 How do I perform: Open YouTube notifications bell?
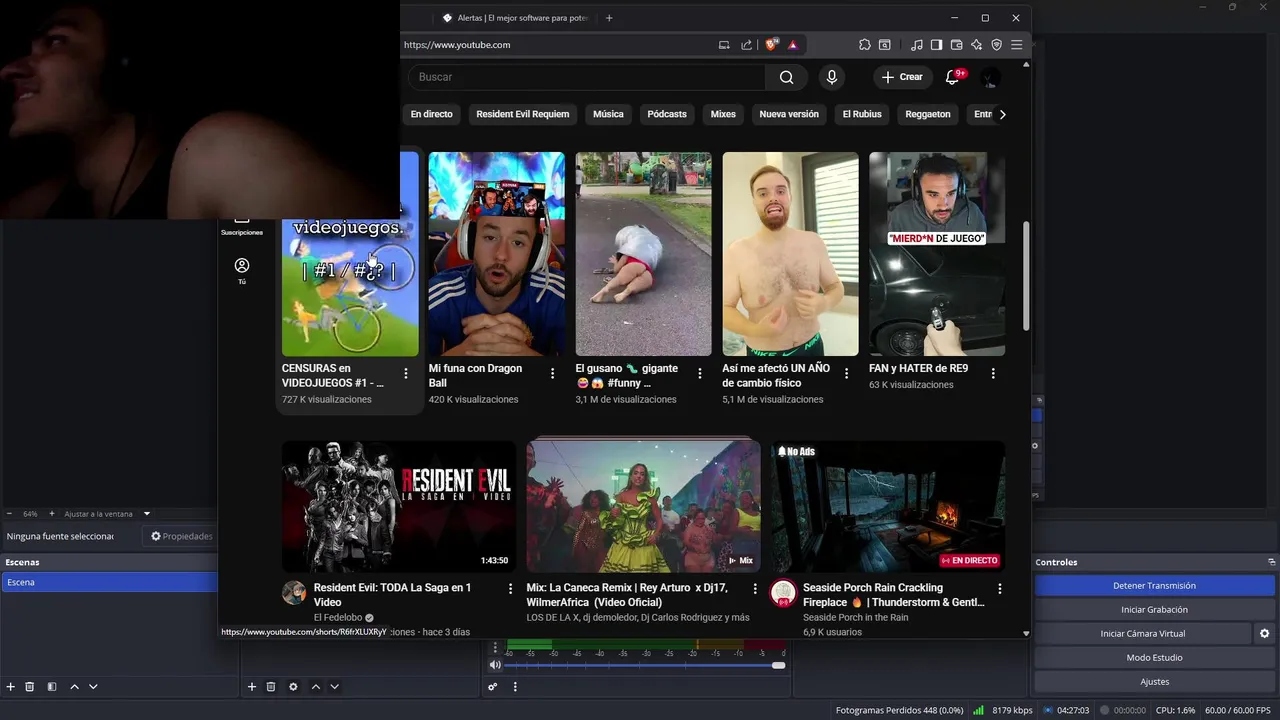[952, 77]
